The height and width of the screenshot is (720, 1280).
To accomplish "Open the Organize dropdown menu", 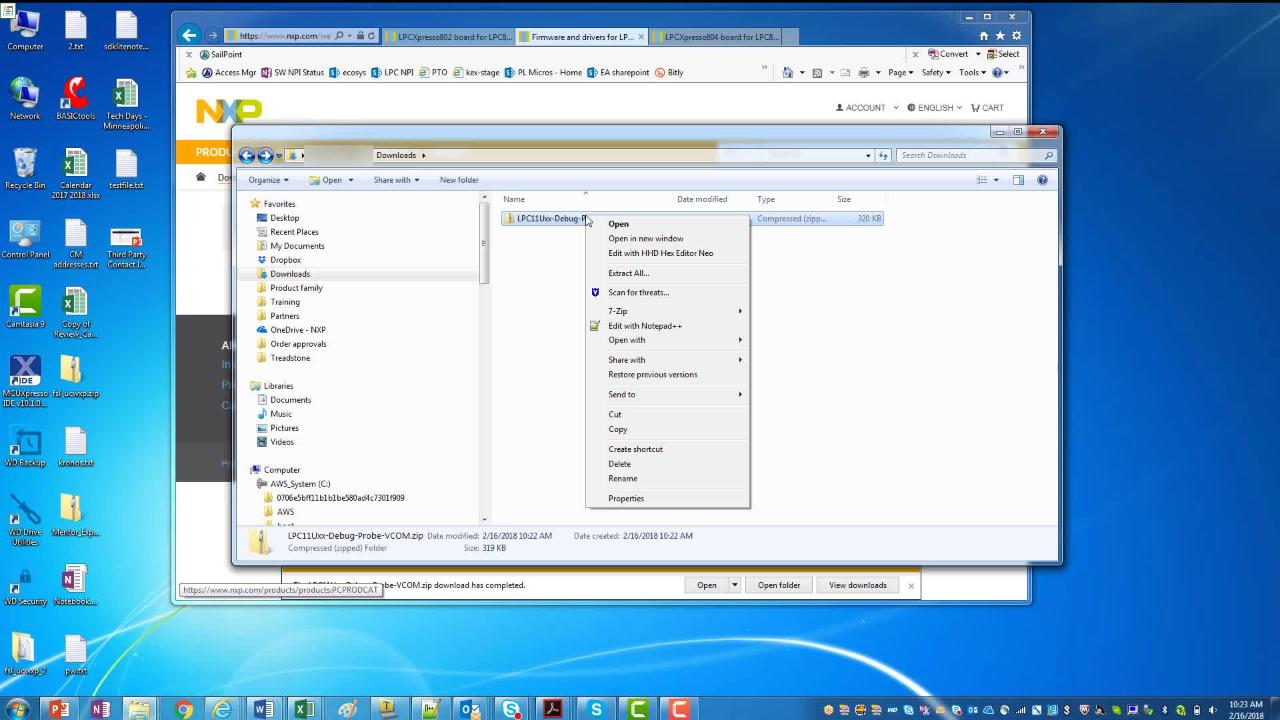I will point(268,180).
